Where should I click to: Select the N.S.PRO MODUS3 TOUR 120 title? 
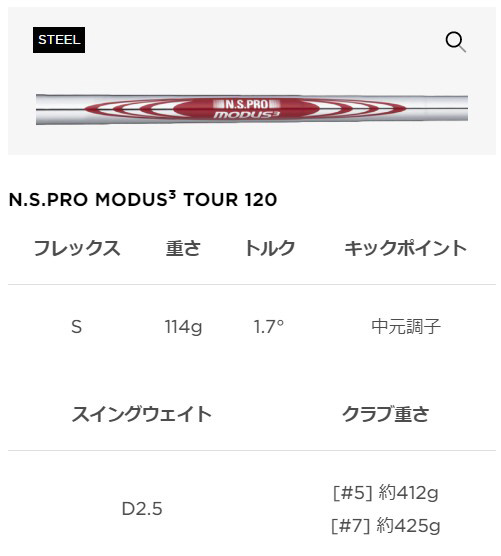coord(143,199)
